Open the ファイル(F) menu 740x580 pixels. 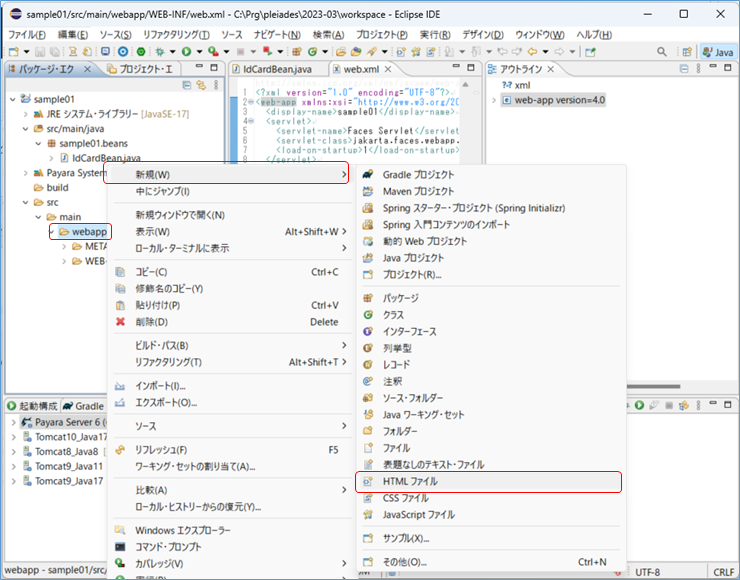[26, 34]
